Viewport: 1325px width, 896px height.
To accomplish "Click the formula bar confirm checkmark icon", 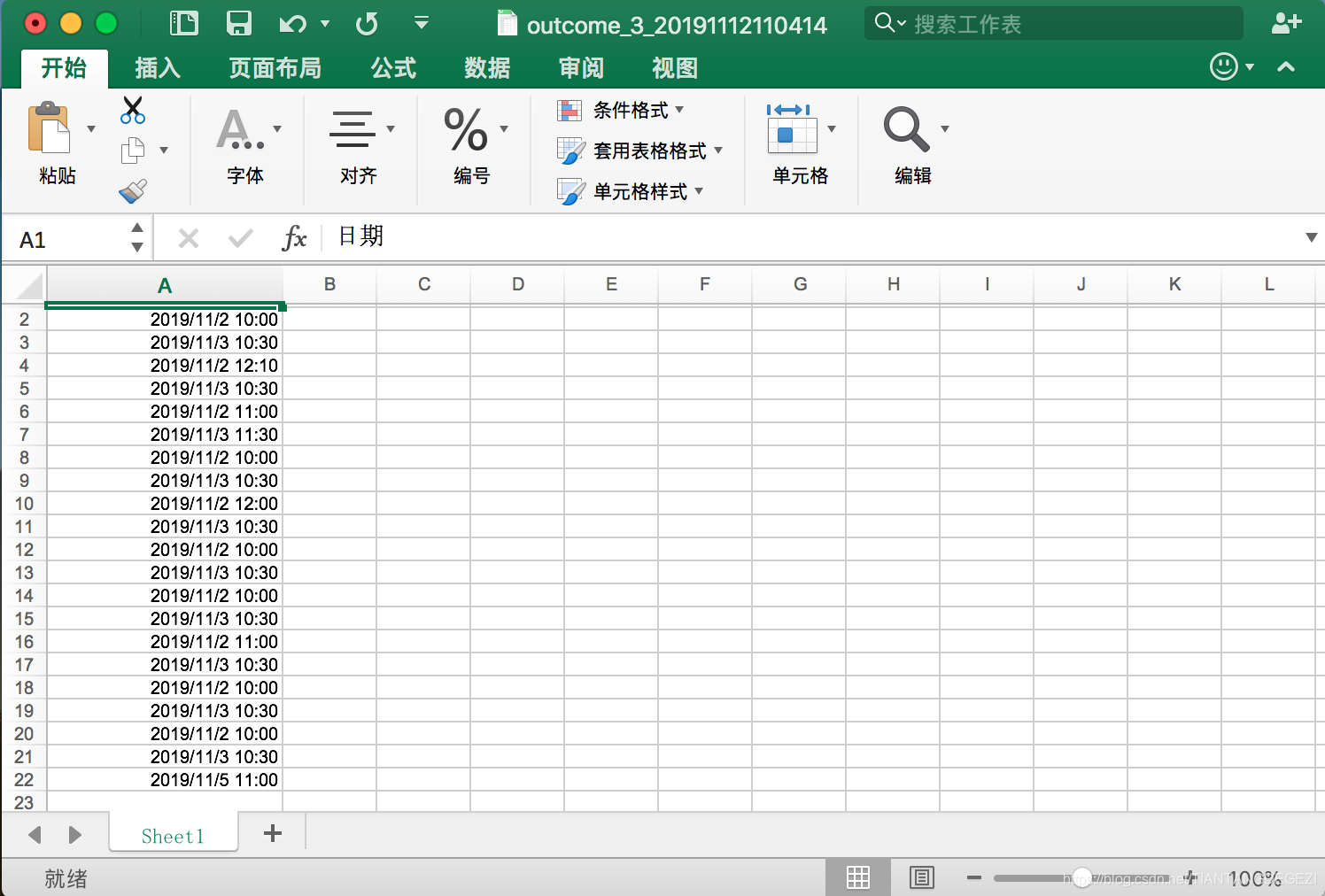I will click(x=240, y=238).
